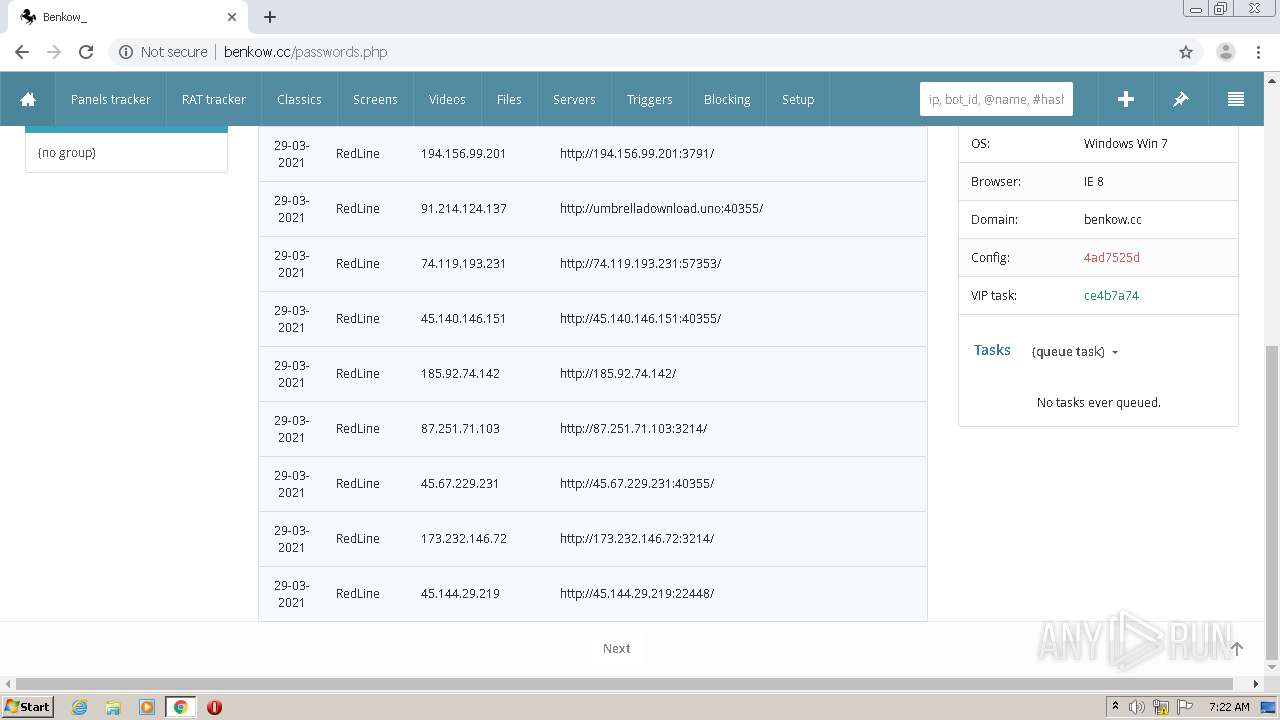Open the Start menu

(27, 707)
